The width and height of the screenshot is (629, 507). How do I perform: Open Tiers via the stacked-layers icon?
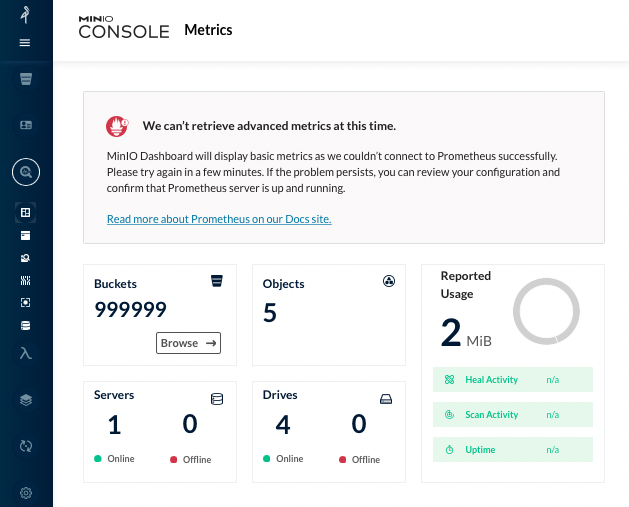pyautogui.click(x=26, y=400)
